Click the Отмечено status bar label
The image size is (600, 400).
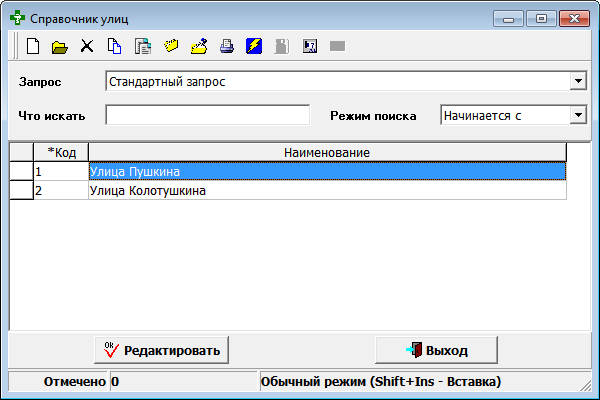(x=75, y=382)
